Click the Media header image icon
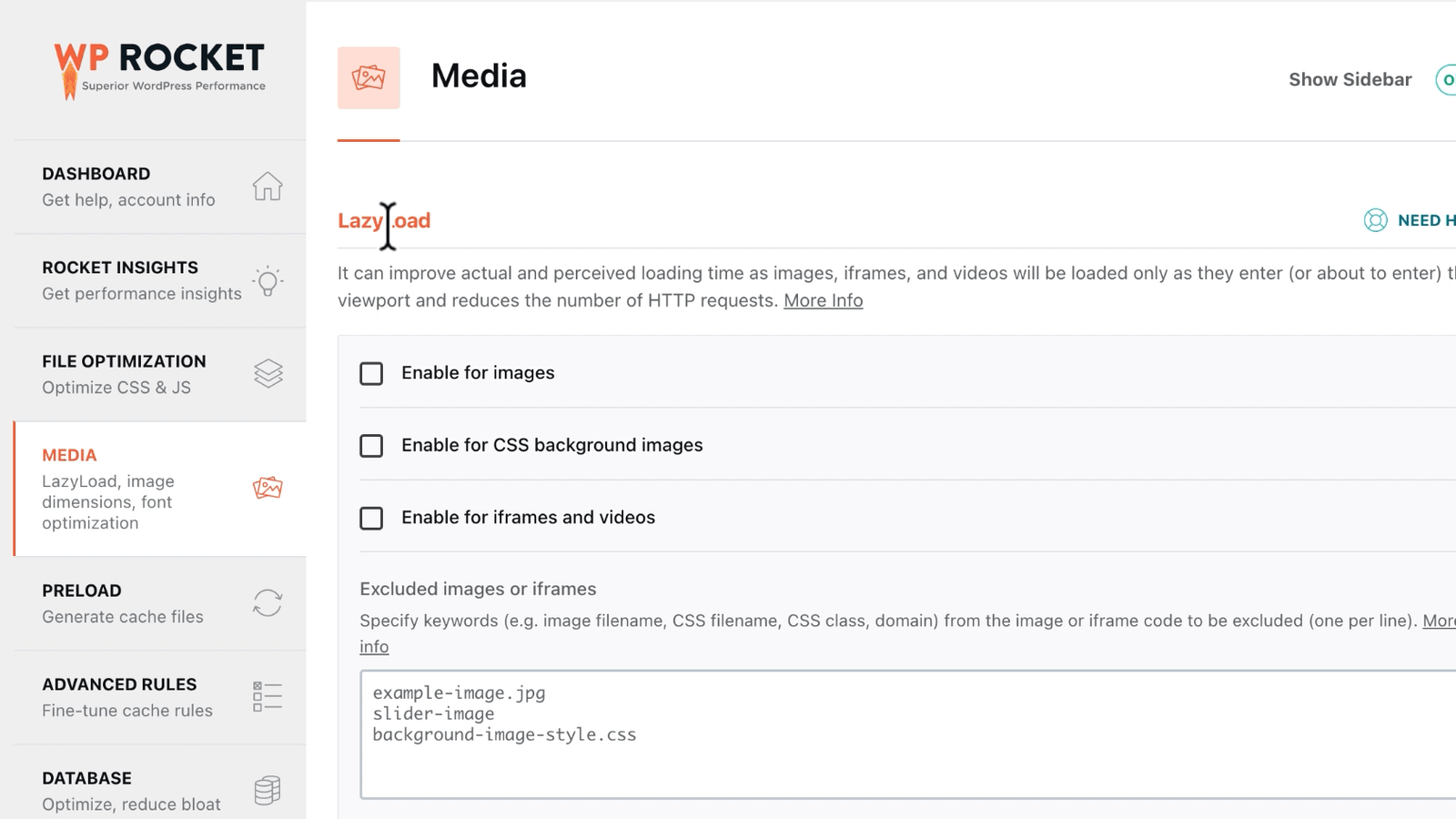The image size is (1456, 819). tap(369, 78)
